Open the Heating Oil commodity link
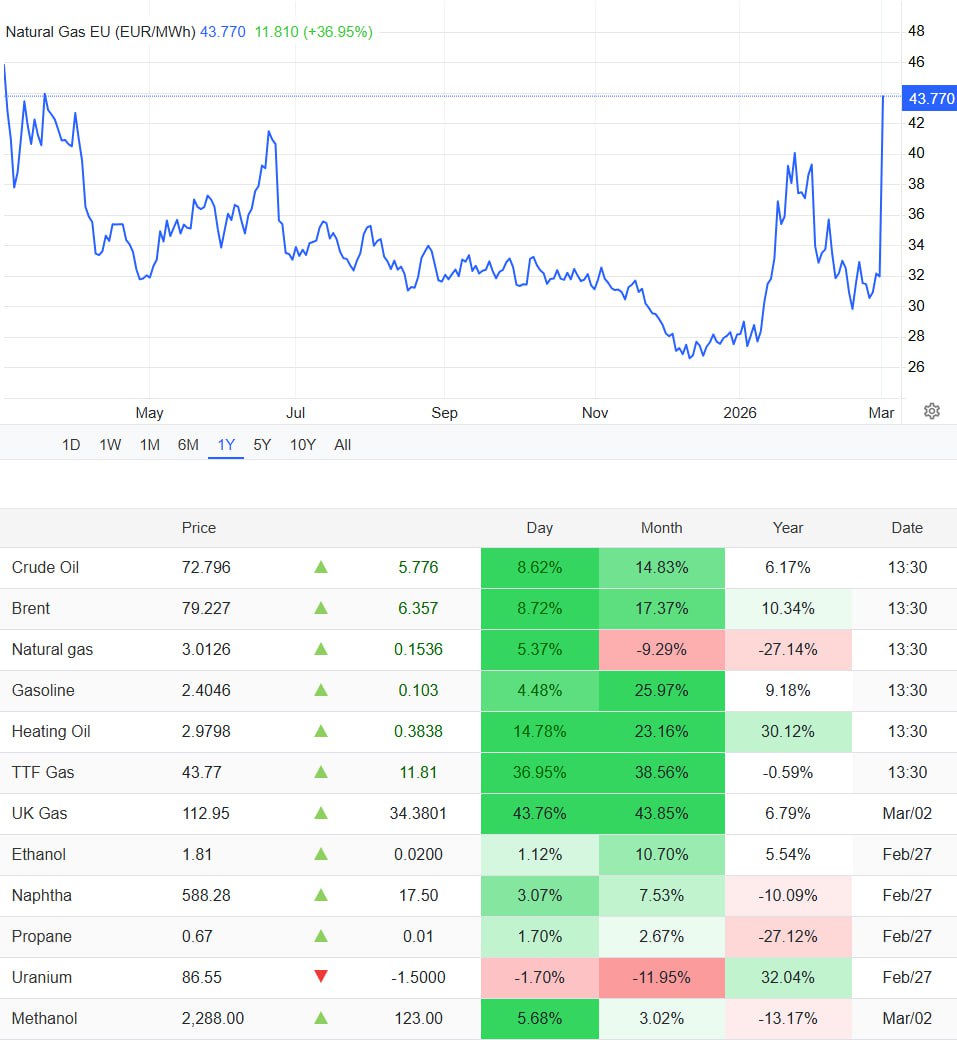The image size is (957, 1040). pyautogui.click(x=51, y=732)
